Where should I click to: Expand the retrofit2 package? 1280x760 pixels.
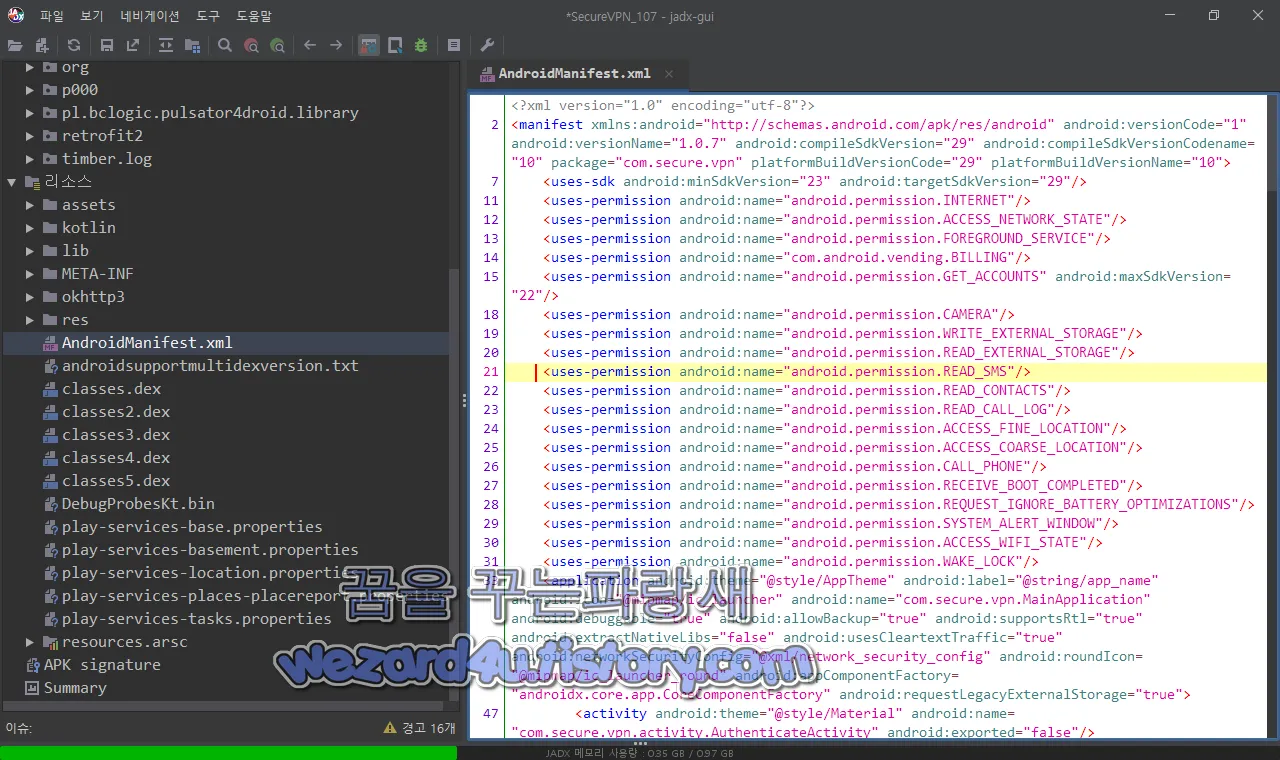pyautogui.click(x=29, y=135)
